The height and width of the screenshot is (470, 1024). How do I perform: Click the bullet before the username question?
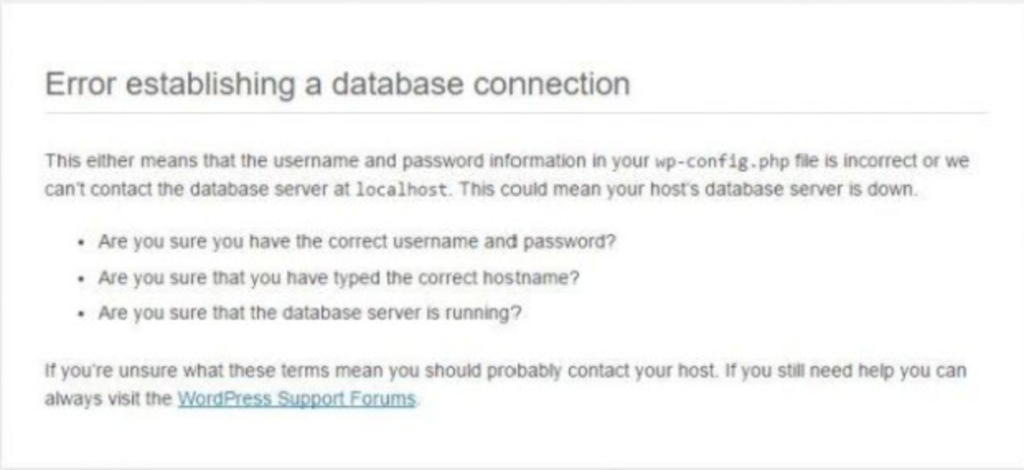pos(81,243)
